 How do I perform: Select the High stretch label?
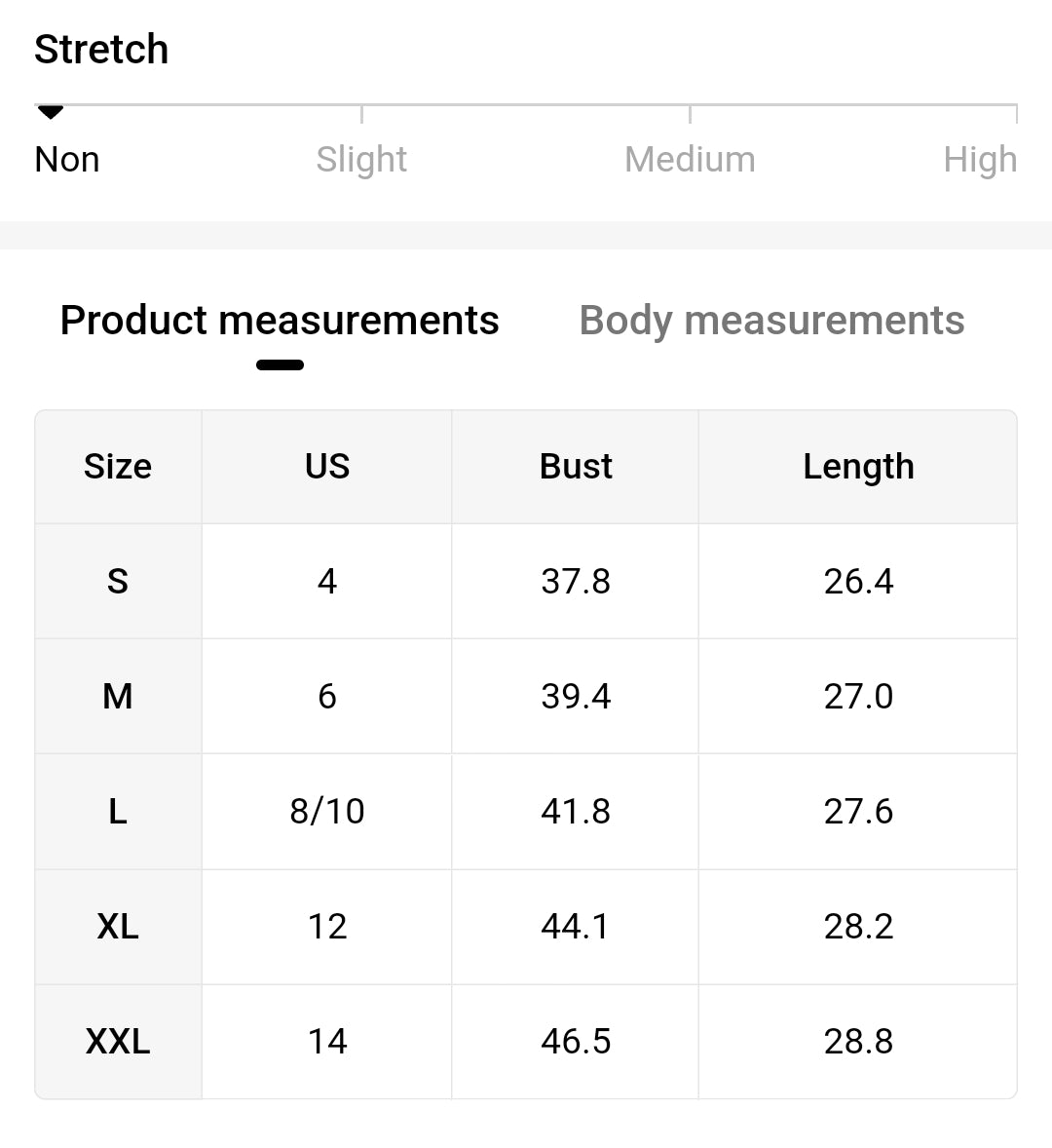979,159
